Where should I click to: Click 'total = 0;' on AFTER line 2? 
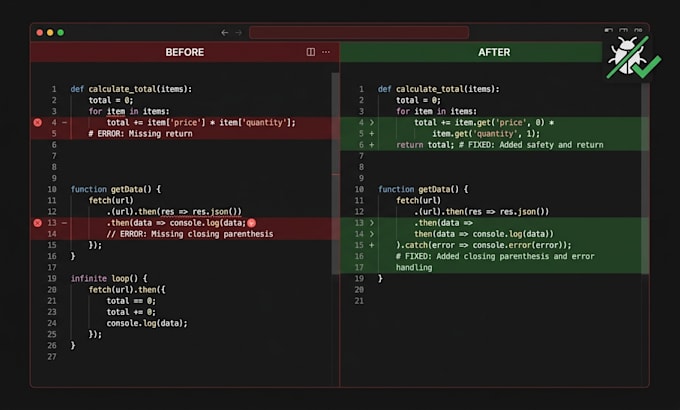point(418,100)
